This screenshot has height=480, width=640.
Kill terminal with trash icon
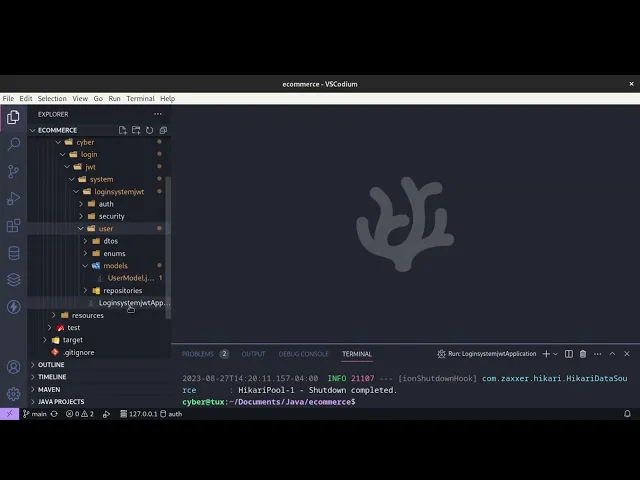pyautogui.click(x=583, y=354)
